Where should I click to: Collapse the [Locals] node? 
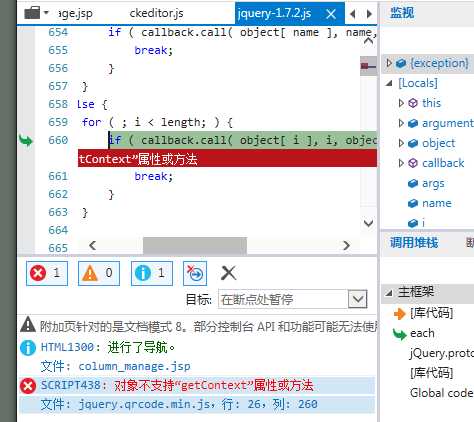[x=389, y=83]
